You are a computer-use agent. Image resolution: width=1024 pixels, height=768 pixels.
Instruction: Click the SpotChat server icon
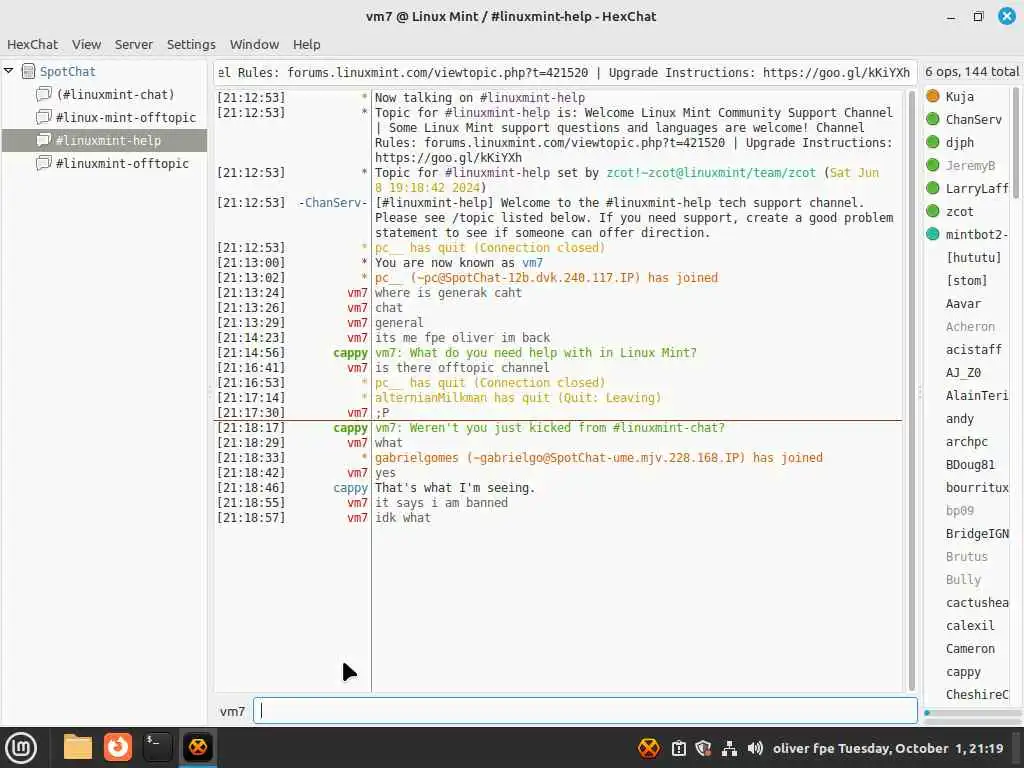[28, 71]
